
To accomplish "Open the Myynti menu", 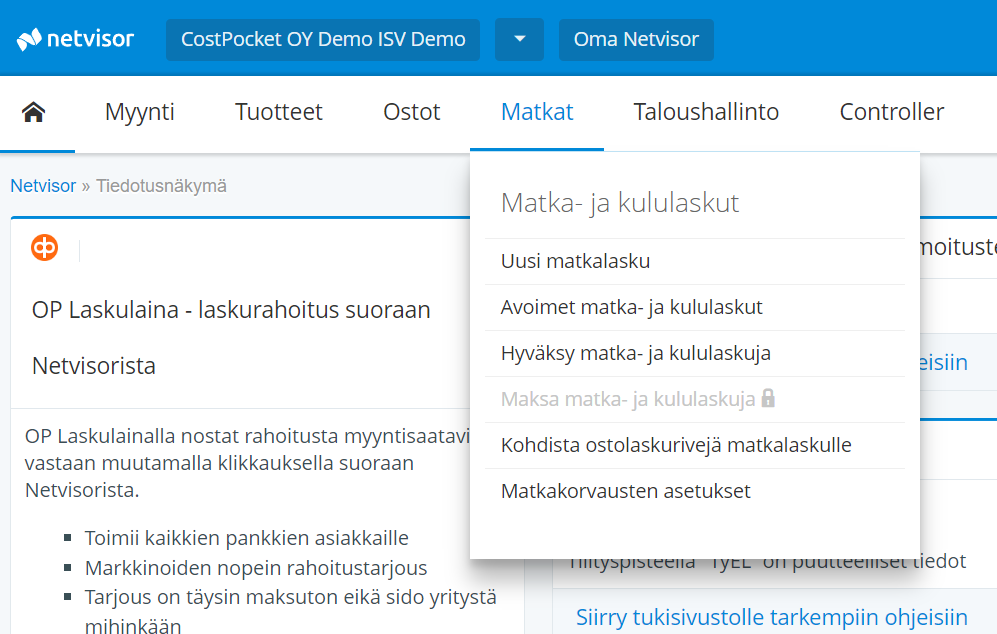I will [140, 112].
